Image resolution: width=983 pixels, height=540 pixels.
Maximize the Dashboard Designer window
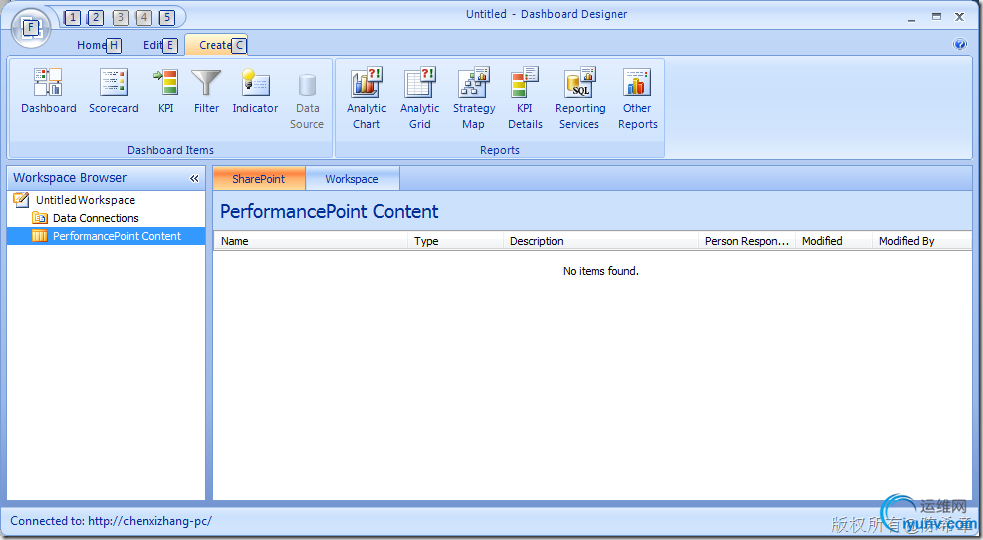tap(936, 17)
